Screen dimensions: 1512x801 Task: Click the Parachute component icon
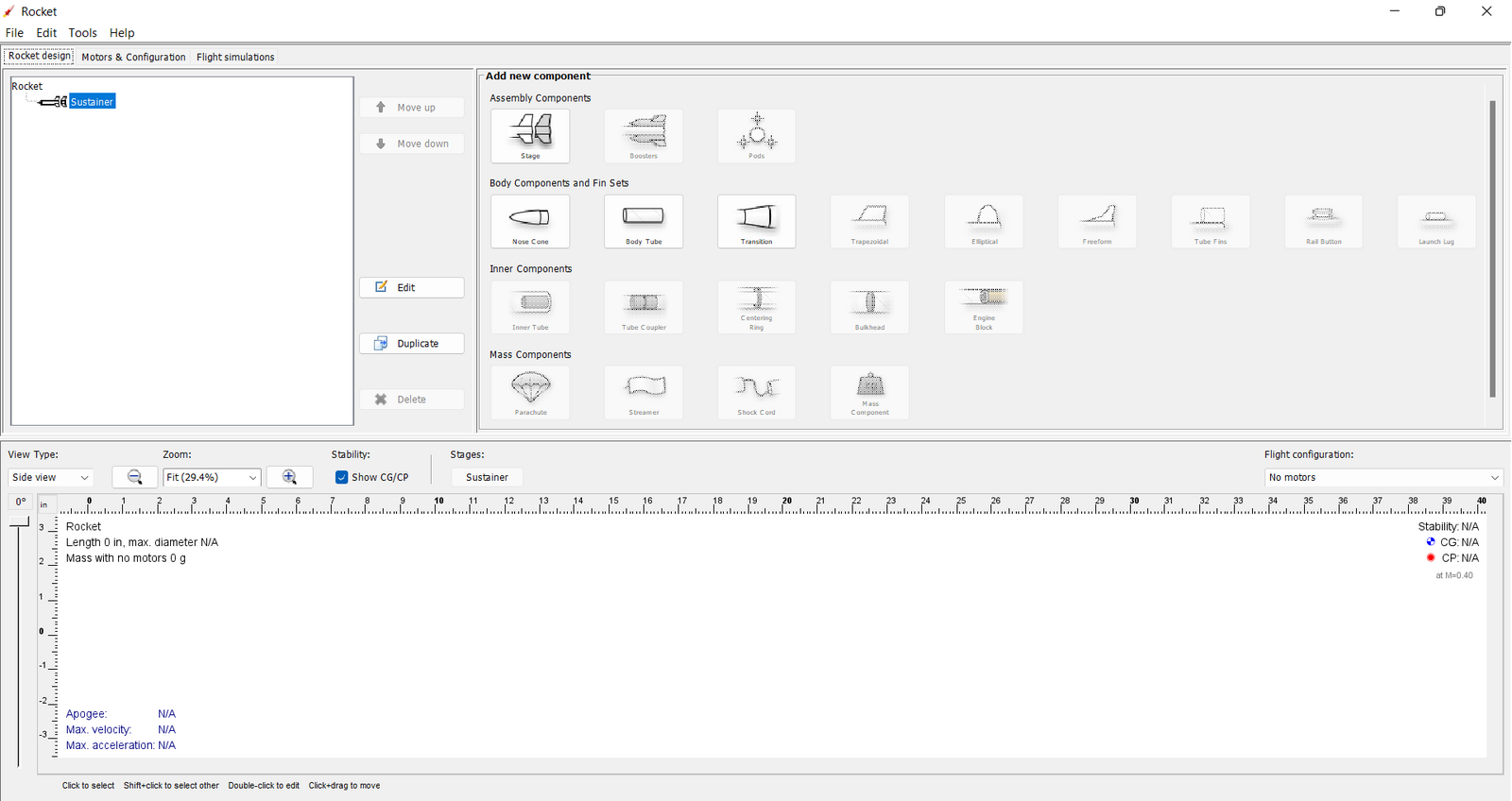[530, 392]
